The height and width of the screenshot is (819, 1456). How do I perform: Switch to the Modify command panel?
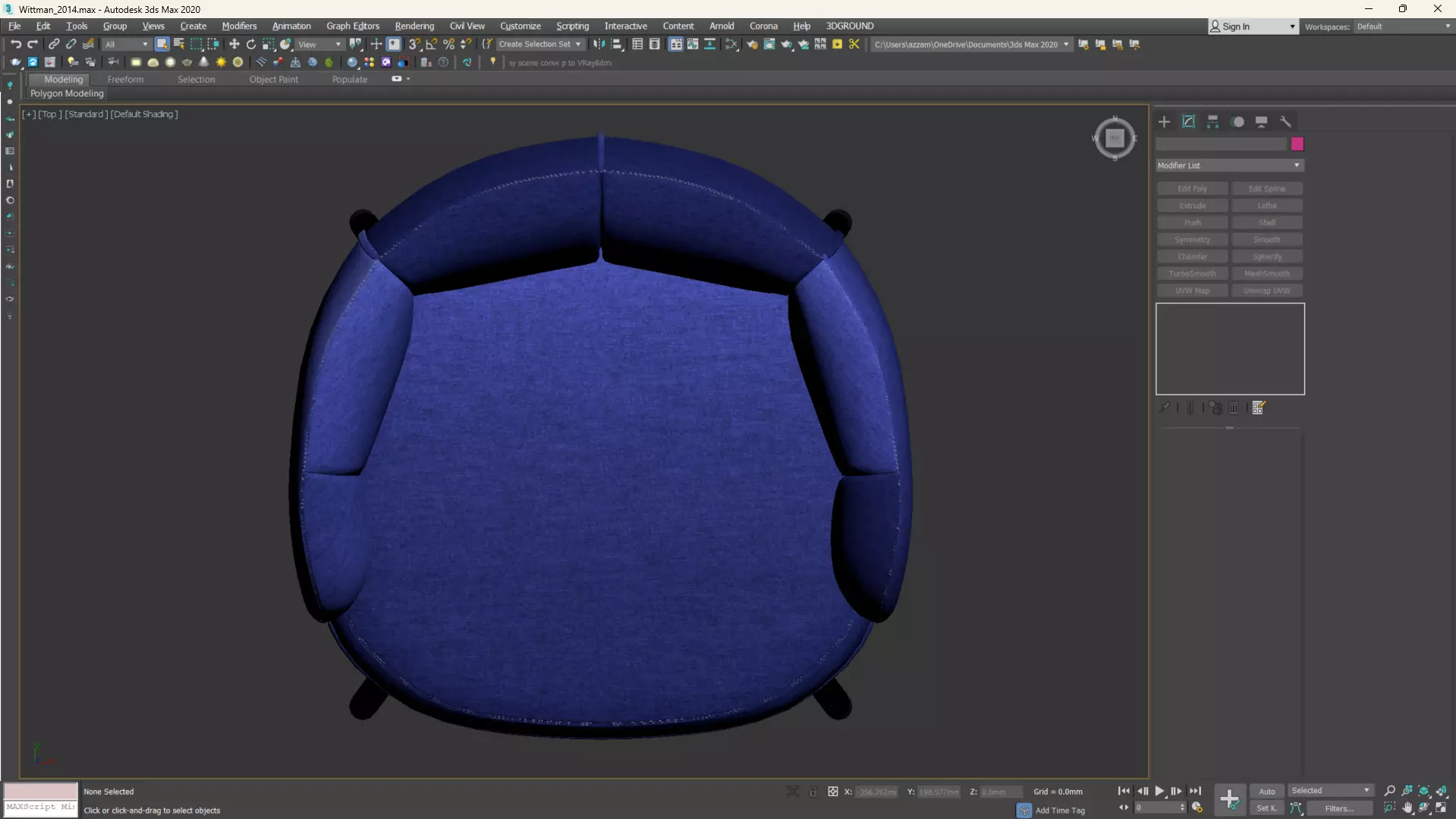pos(1188,121)
